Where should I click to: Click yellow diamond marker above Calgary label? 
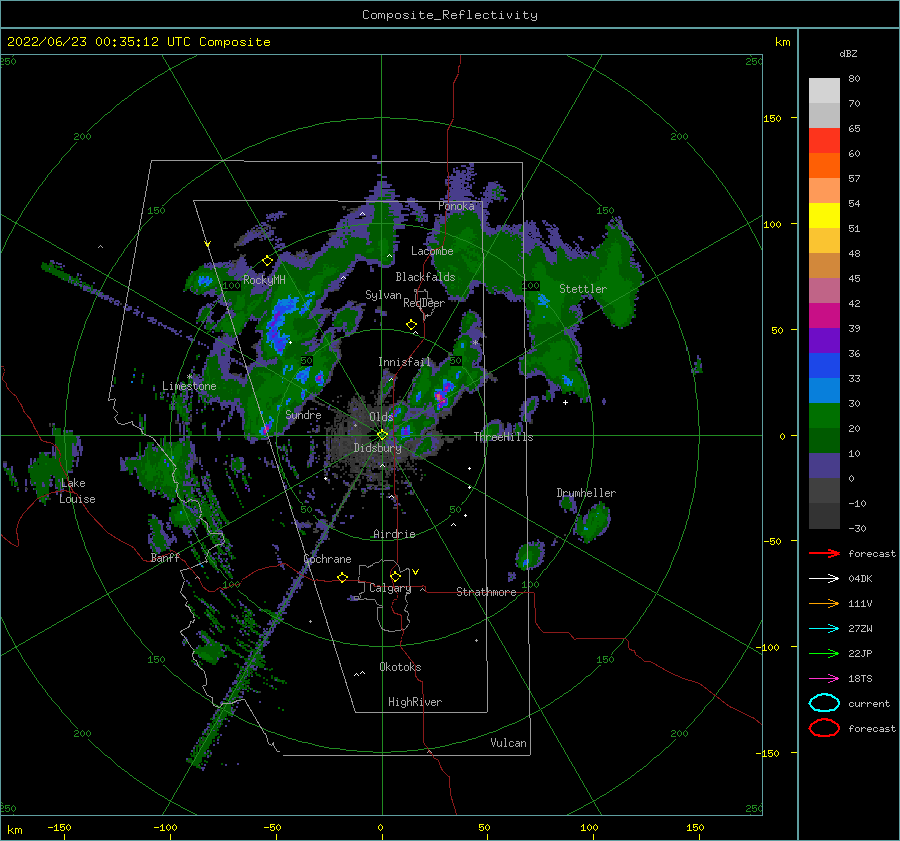[395, 576]
